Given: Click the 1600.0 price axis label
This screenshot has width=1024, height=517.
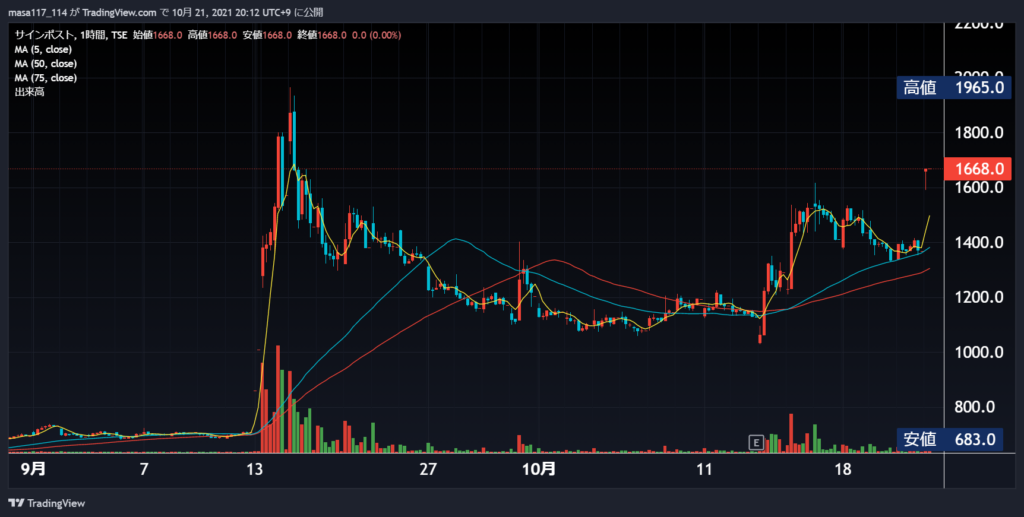Looking at the screenshot, I should 979,188.
